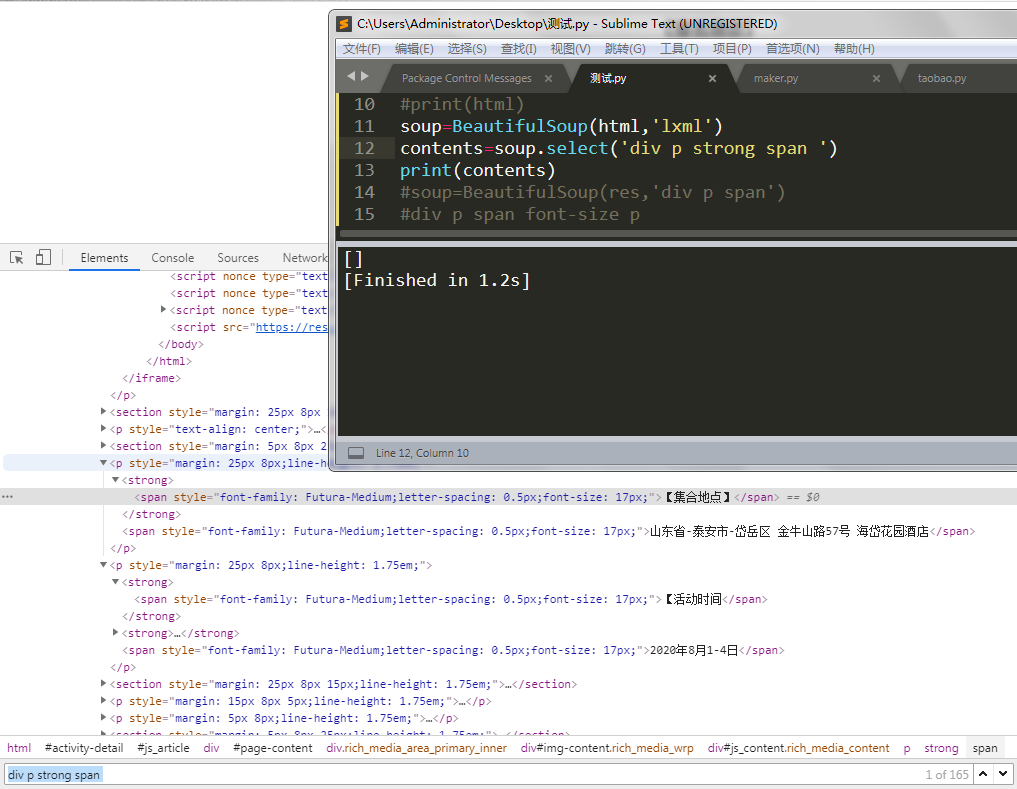Open the 查找(I) menu
Image resolution: width=1017 pixels, height=789 pixels.
[x=518, y=49]
